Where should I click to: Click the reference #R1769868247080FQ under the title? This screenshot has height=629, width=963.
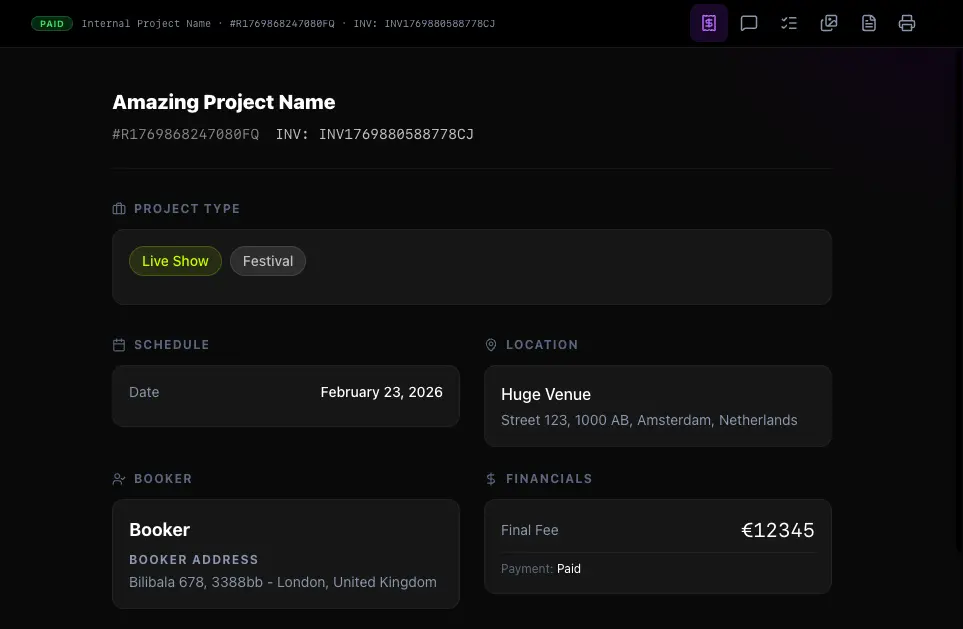point(185,134)
